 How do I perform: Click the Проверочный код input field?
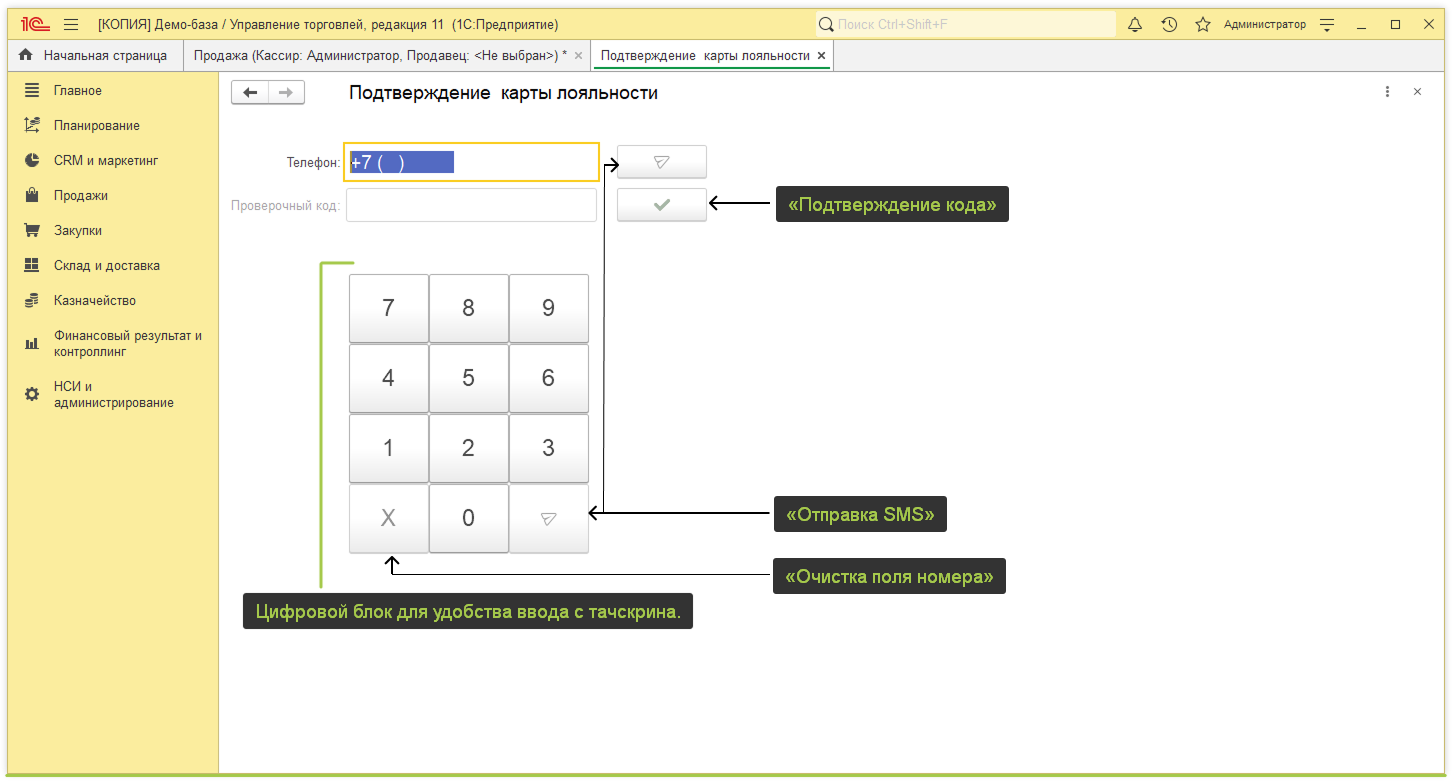click(x=471, y=206)
